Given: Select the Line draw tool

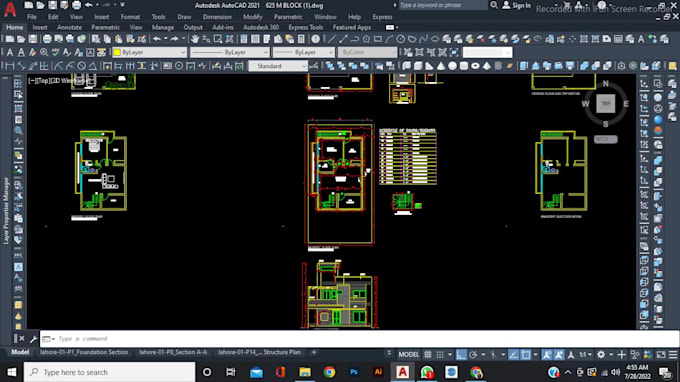Looking at the screenshot, I should [332, 39].
